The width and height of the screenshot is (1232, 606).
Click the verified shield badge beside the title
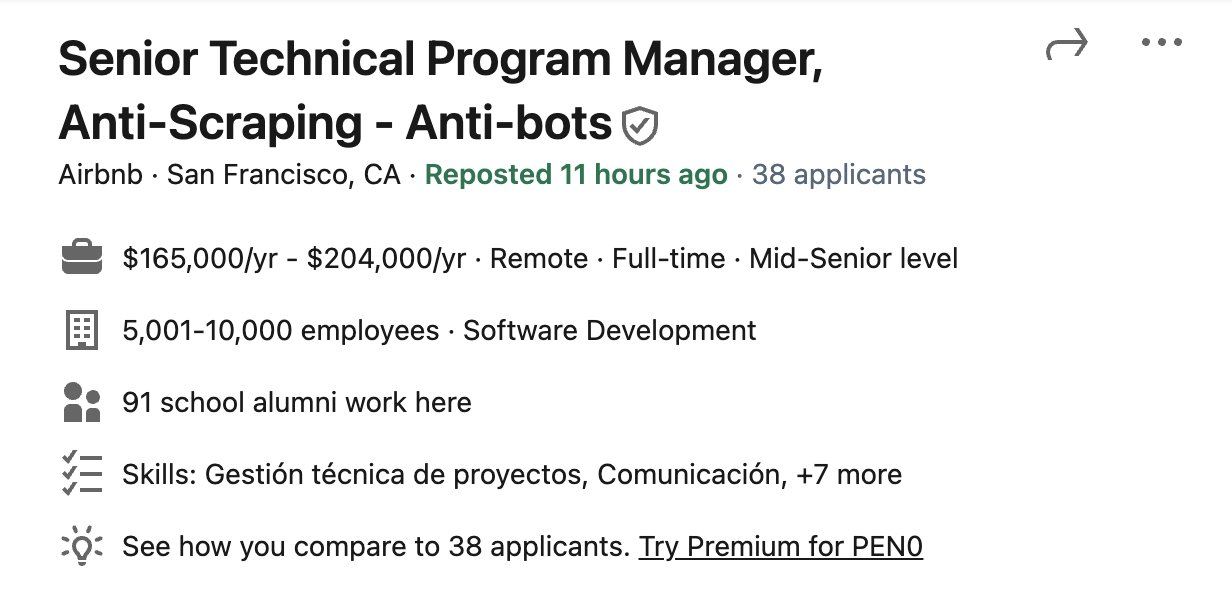click(640, 126)
